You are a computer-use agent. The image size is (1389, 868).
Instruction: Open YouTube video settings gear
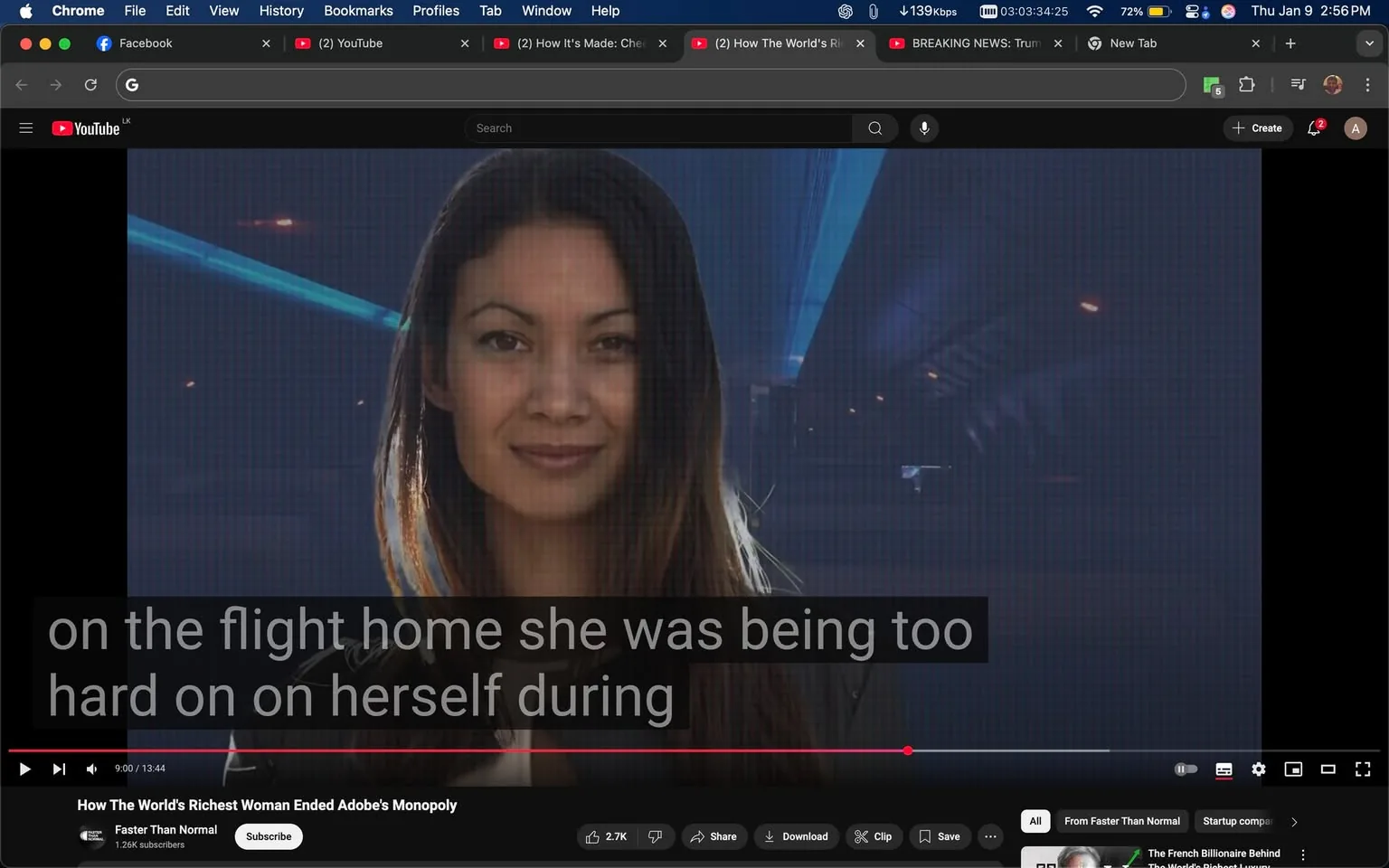(x=1258, y=769)
